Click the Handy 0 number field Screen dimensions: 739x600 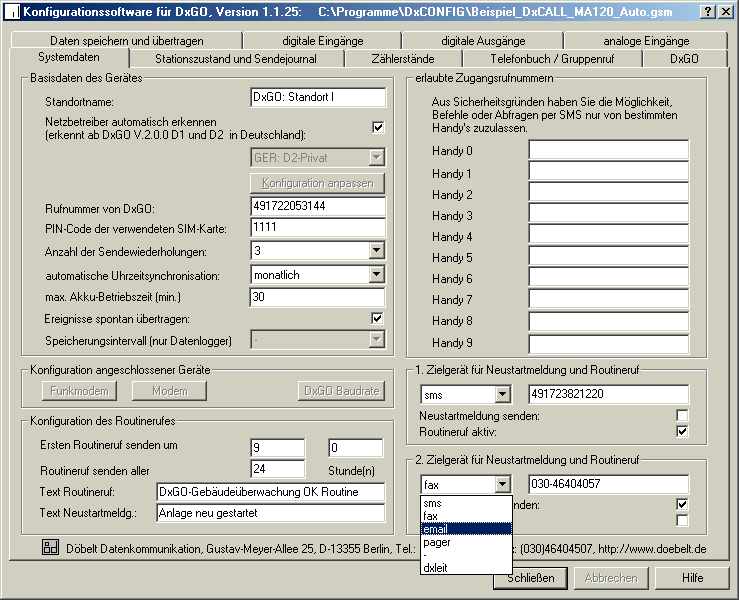click(608, 150)
